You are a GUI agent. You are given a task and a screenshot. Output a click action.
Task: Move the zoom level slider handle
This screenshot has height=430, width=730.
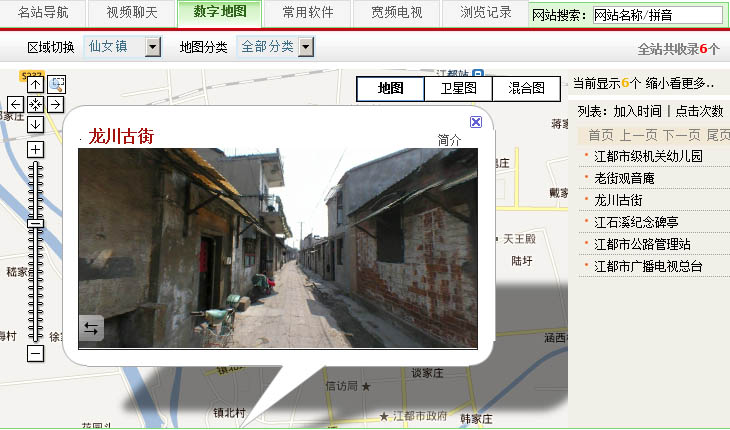[x=35, y=224]
